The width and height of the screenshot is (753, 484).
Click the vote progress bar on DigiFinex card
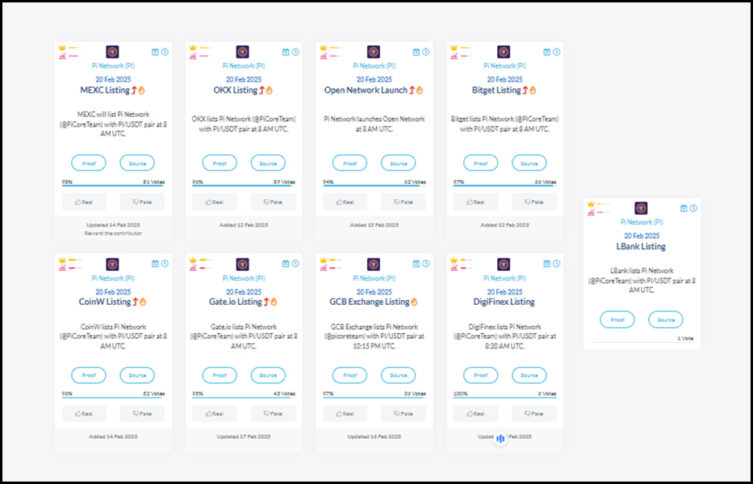point(505,398)
